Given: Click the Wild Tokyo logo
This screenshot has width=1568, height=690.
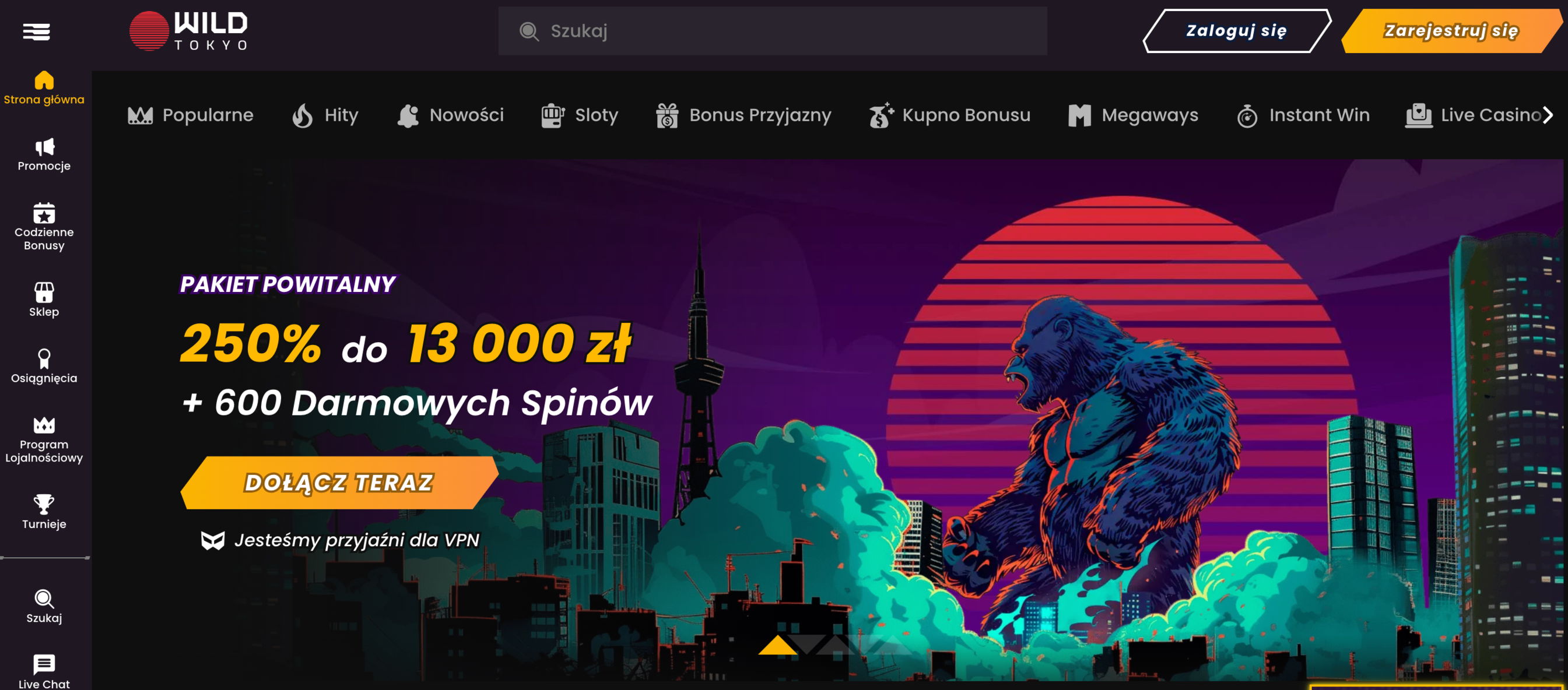Looking at the screenshot, I should [188, 31].
